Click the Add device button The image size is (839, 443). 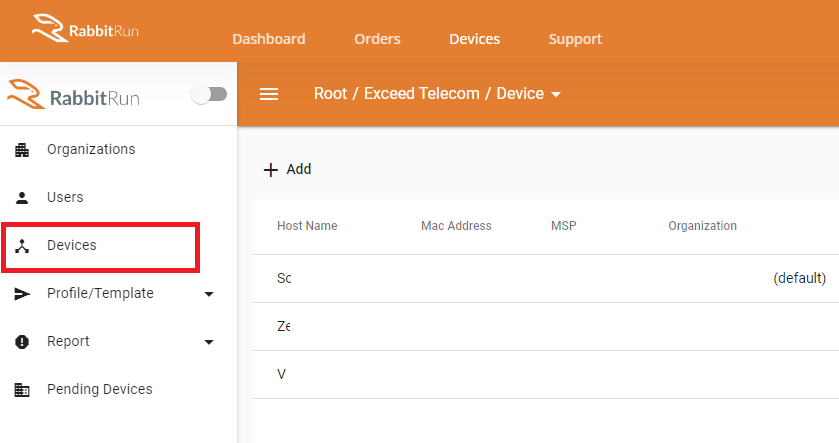(x=288, y=170)
